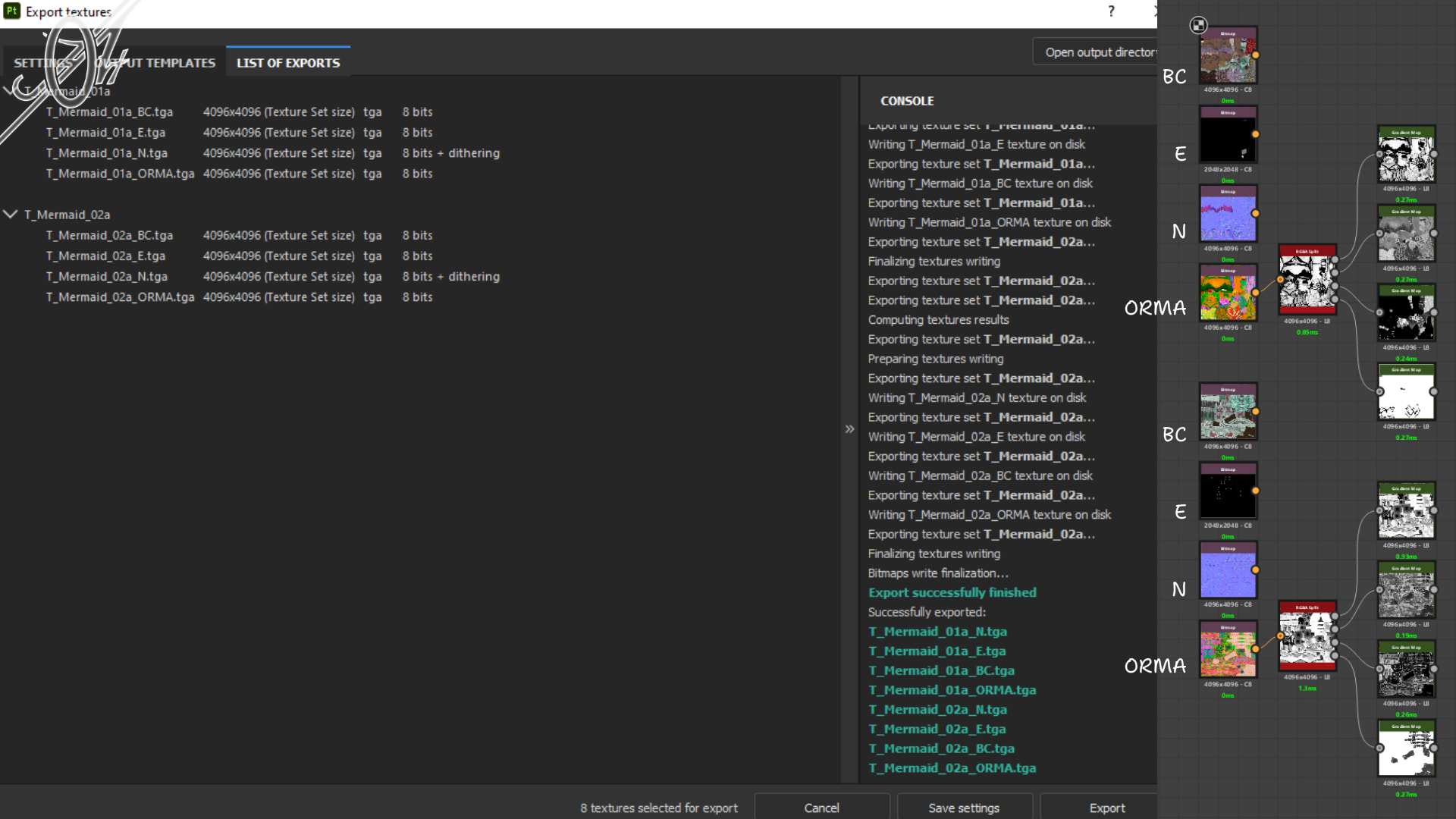
Task: Select the top BC Bitmap node thumbnail
Action: (1228, 59)
